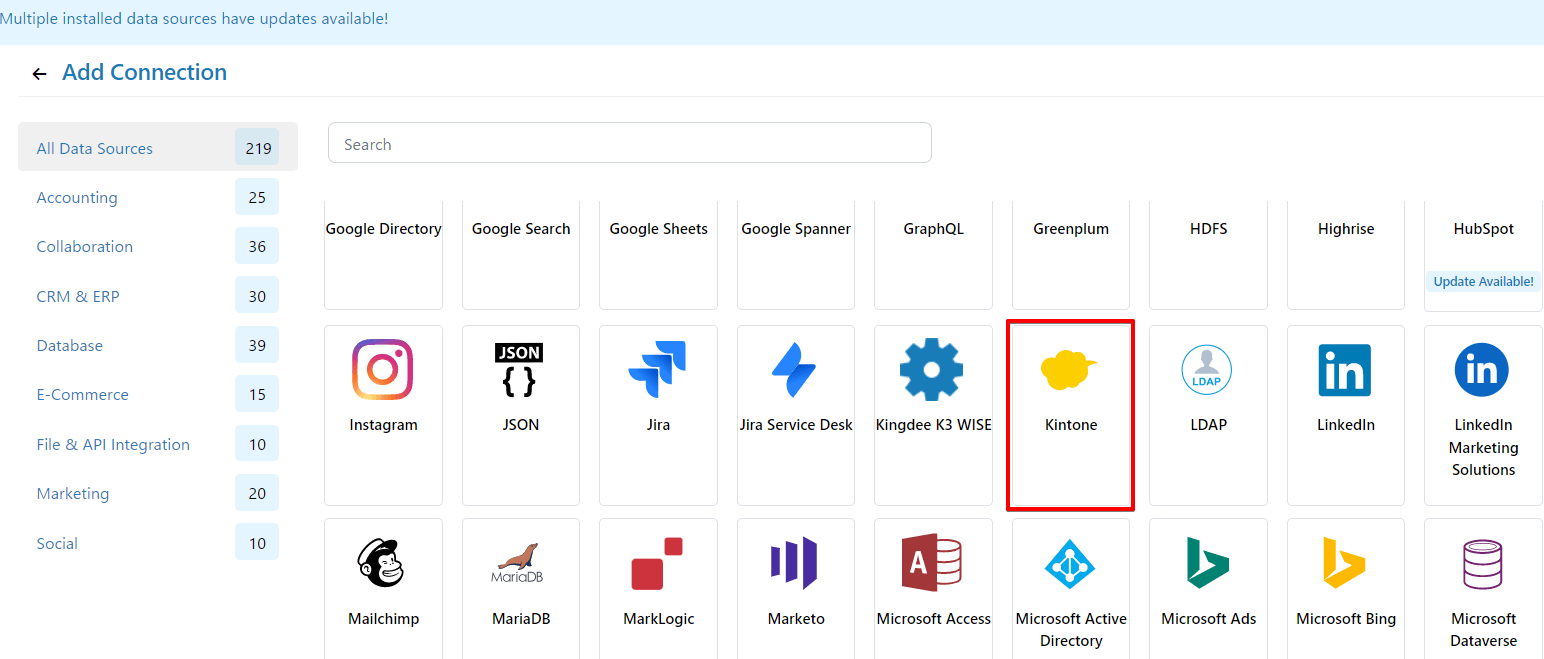This screenshot has width=1544, height=659.
Task: Choose the Jira Service Desk icon
Action: [795, 370]
